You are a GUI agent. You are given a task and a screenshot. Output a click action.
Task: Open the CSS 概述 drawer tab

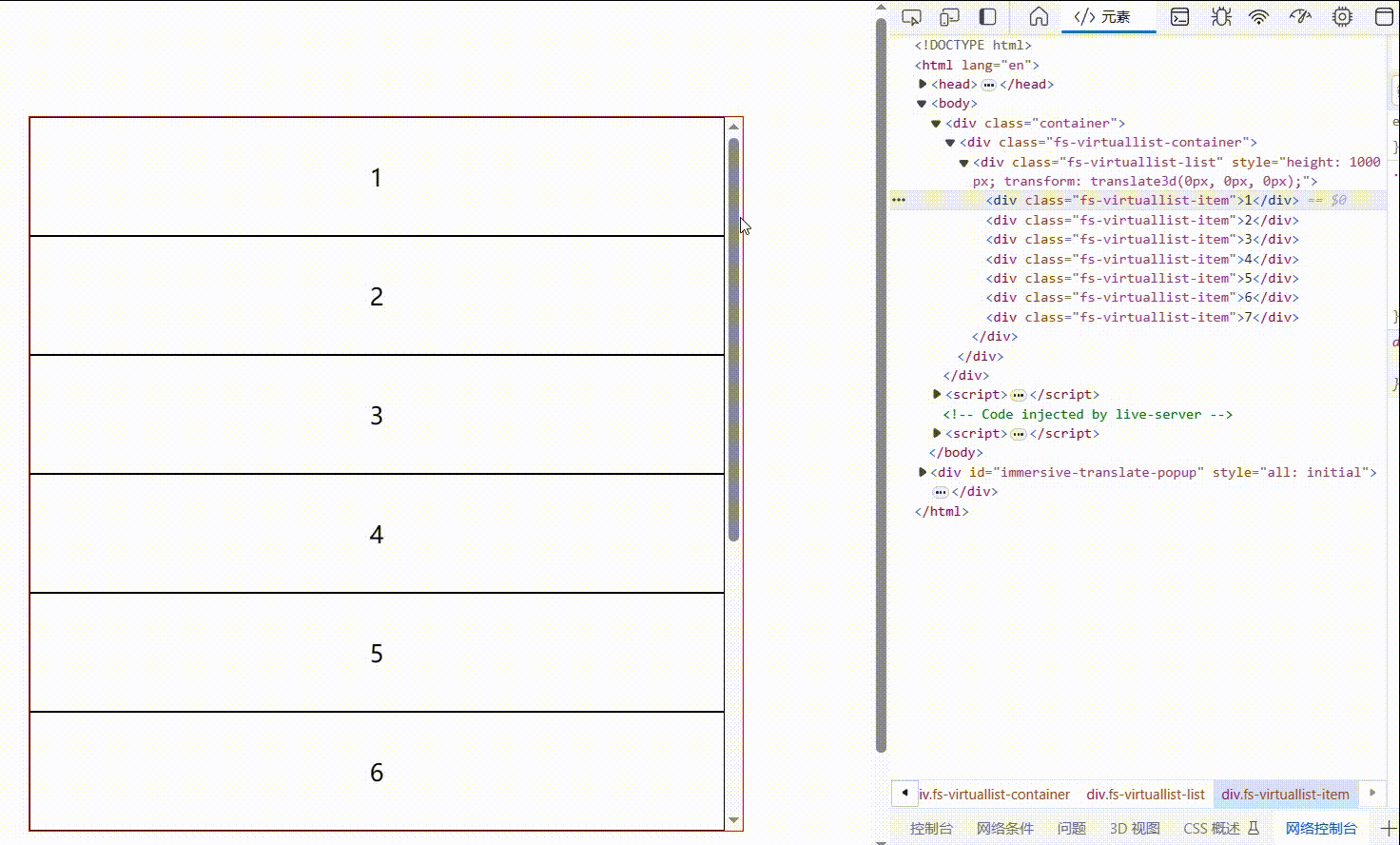[1220, 828]
